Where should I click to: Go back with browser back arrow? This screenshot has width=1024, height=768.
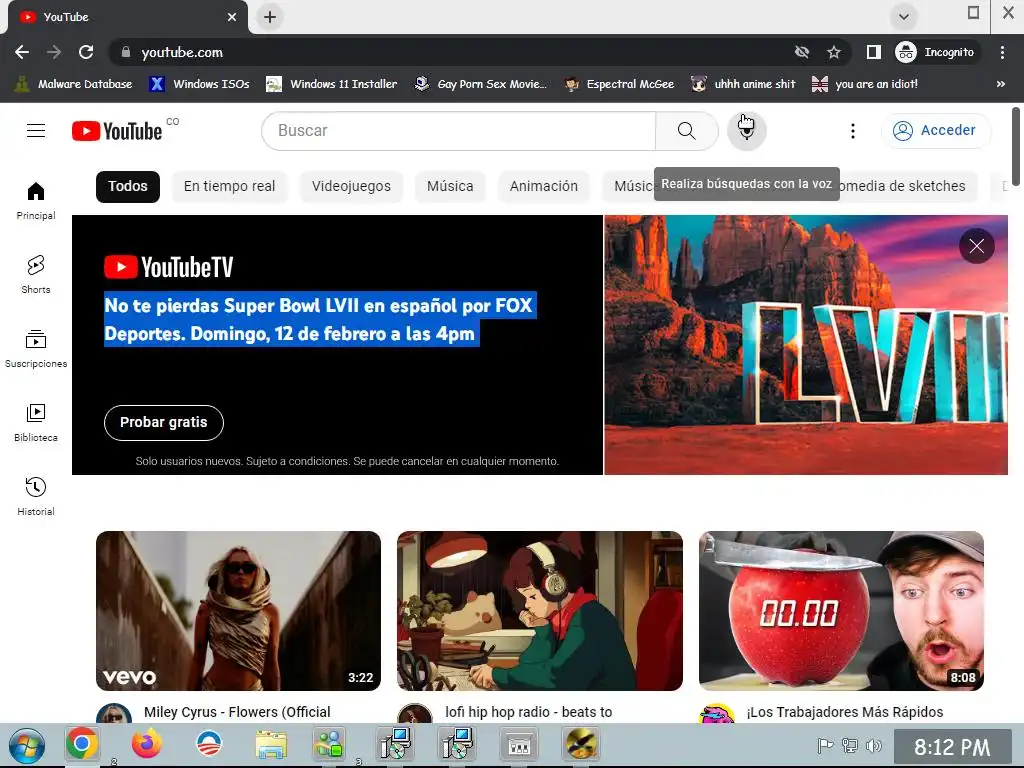coord(22,52)
